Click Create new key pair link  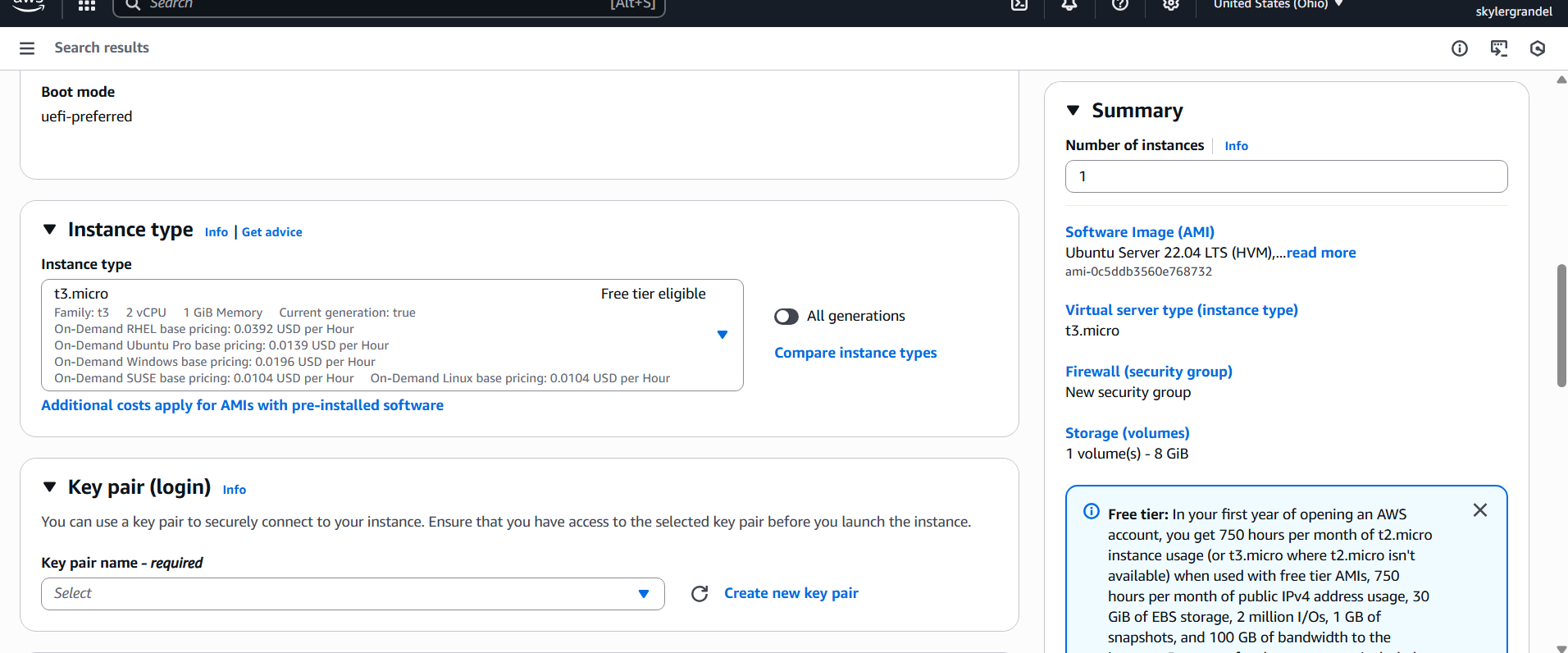click(791, 593)
